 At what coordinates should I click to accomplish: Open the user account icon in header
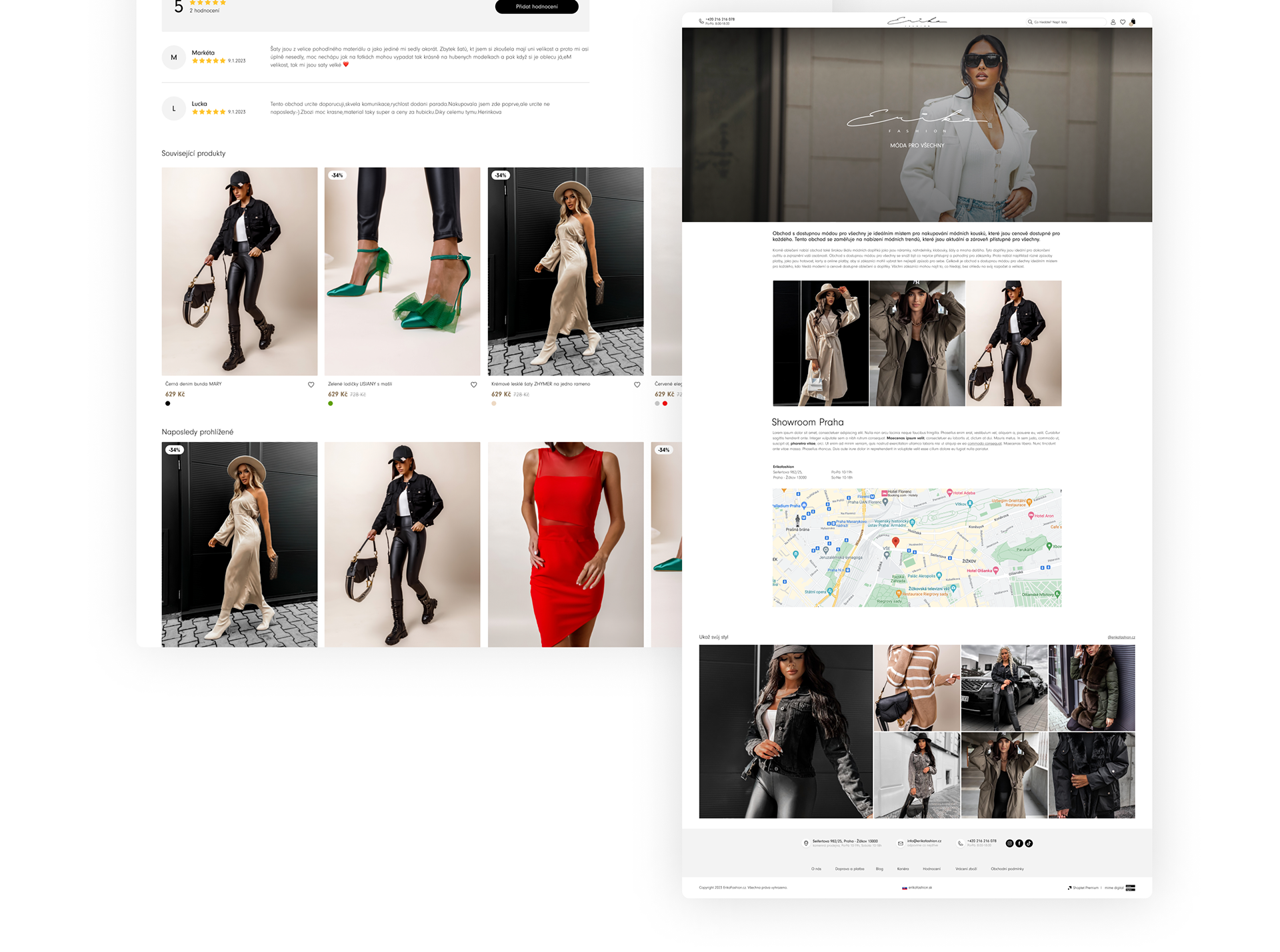coord(1113,22)
